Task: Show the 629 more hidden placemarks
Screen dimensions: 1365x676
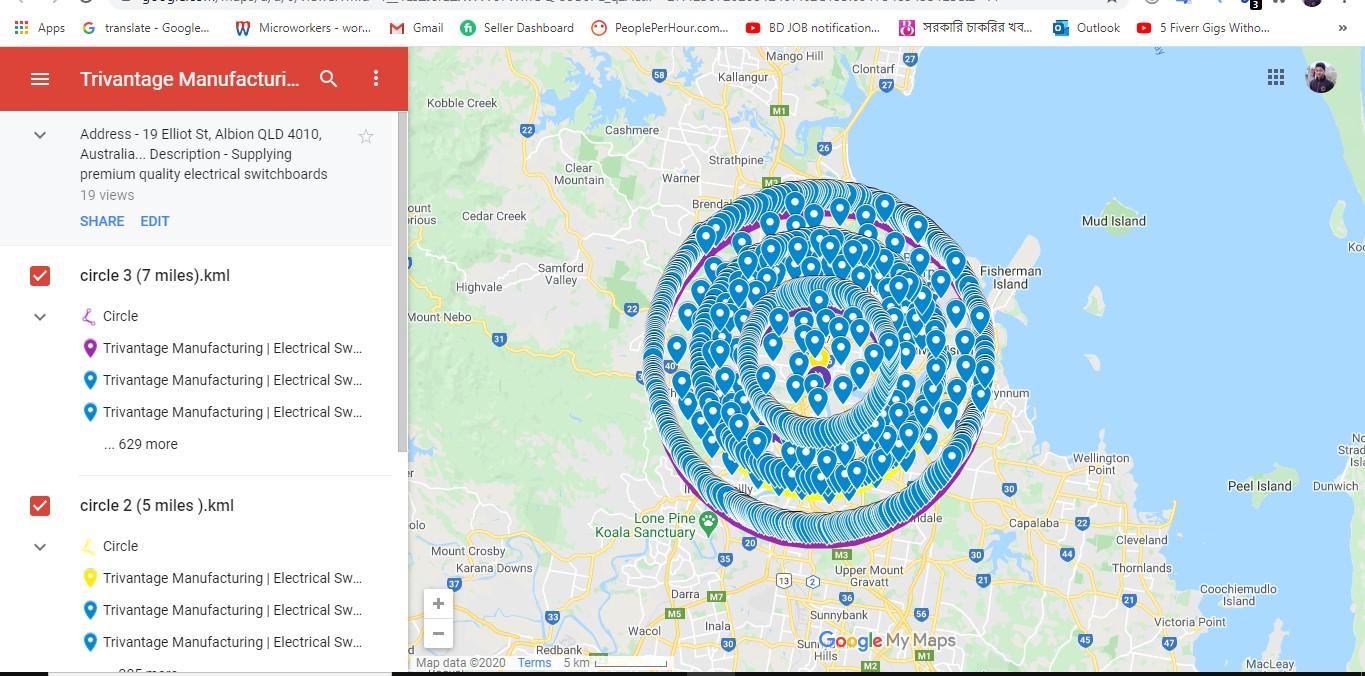Action: (x=140, y=443)
